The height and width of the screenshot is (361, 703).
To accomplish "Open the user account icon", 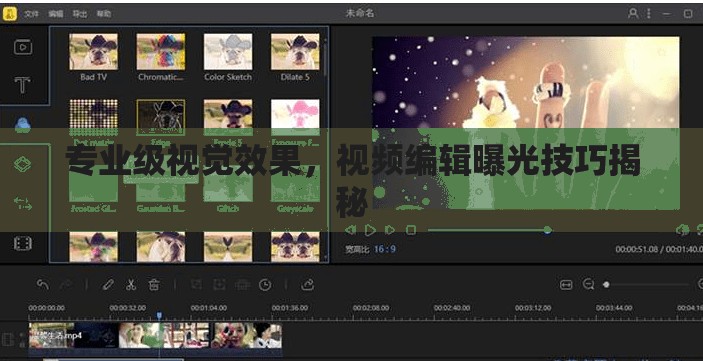I will pos(633,13).
